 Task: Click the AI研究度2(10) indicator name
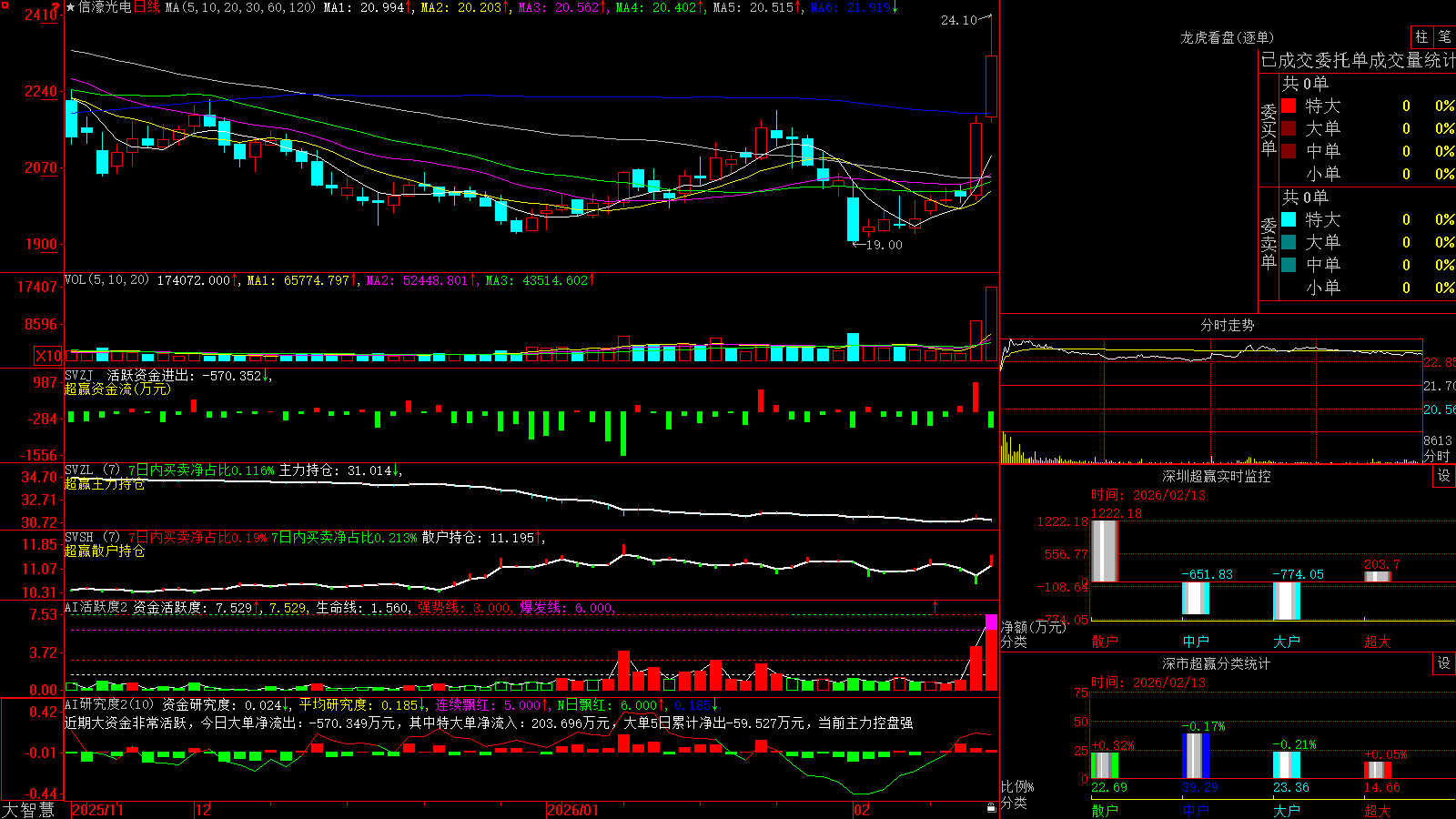point(109,704)
